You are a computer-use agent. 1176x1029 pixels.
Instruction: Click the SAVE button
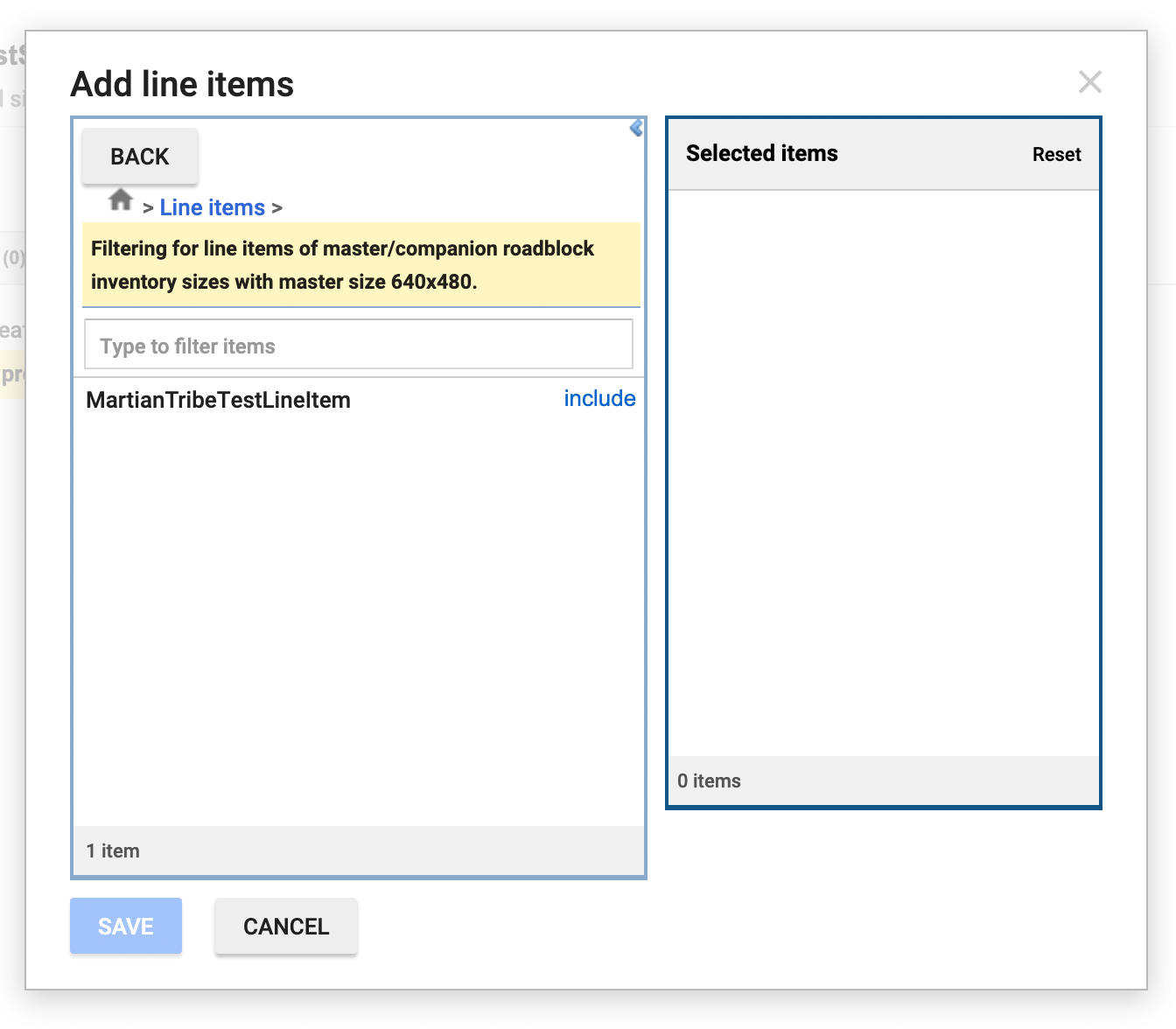pyautogui.click(x=125, y=926)
